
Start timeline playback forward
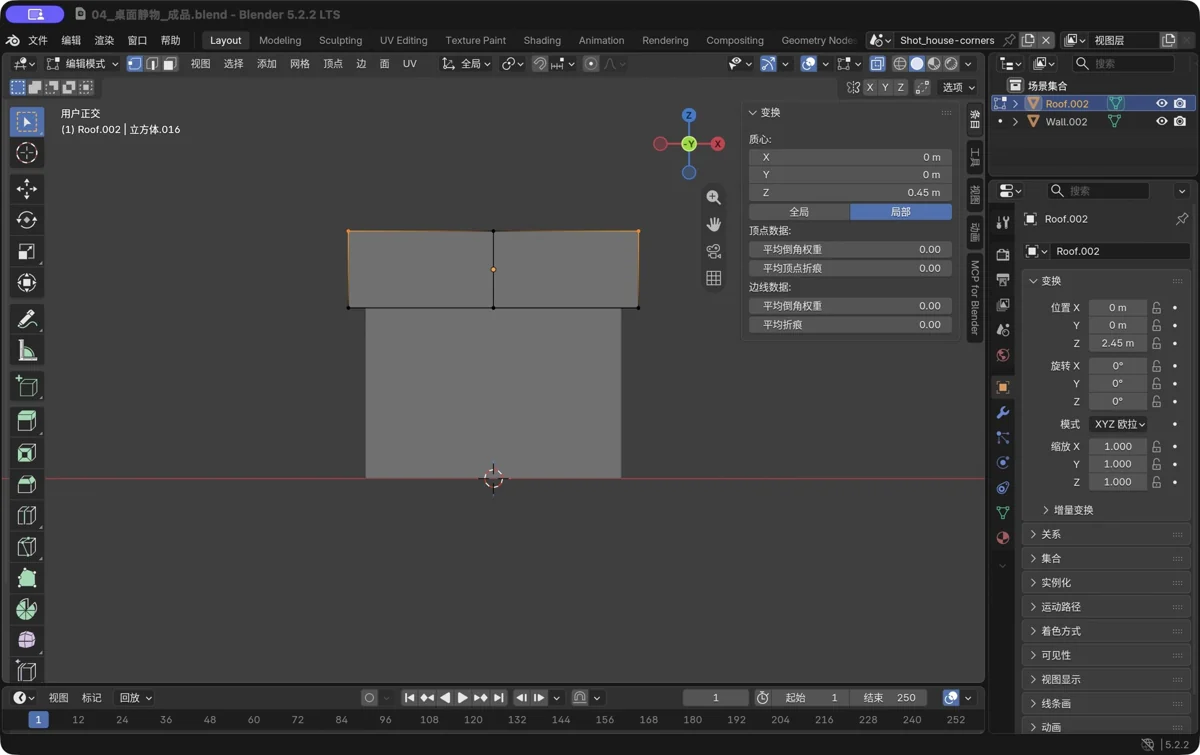pos(462,698)
